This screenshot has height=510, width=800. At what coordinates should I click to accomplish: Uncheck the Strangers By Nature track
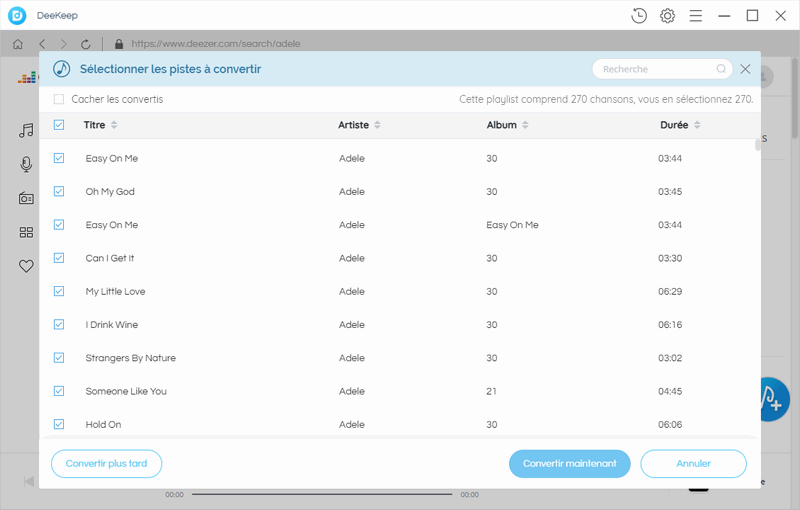59,358
